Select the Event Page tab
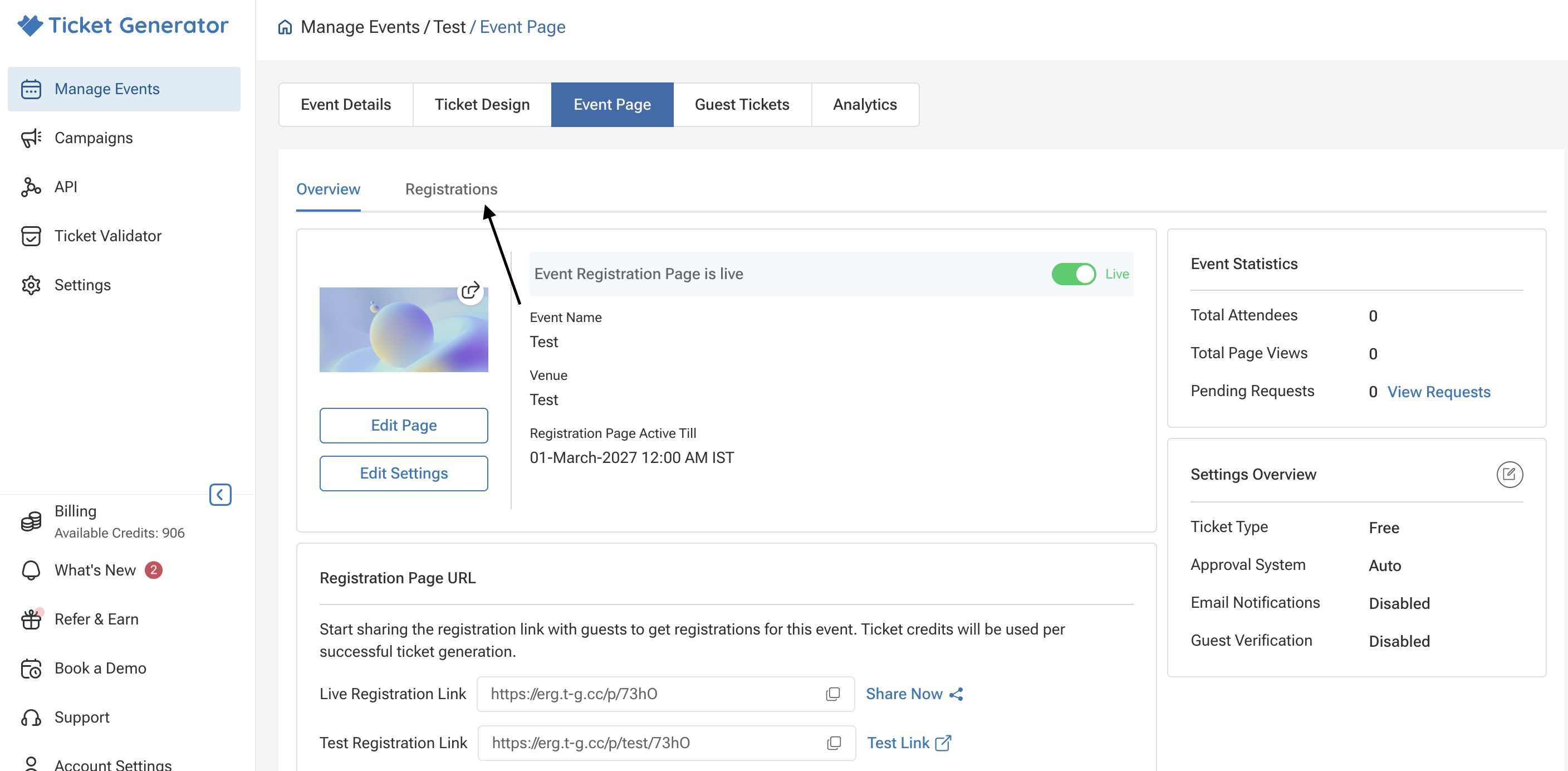This screenshot has height=771, width=1568. pos(612,105)
